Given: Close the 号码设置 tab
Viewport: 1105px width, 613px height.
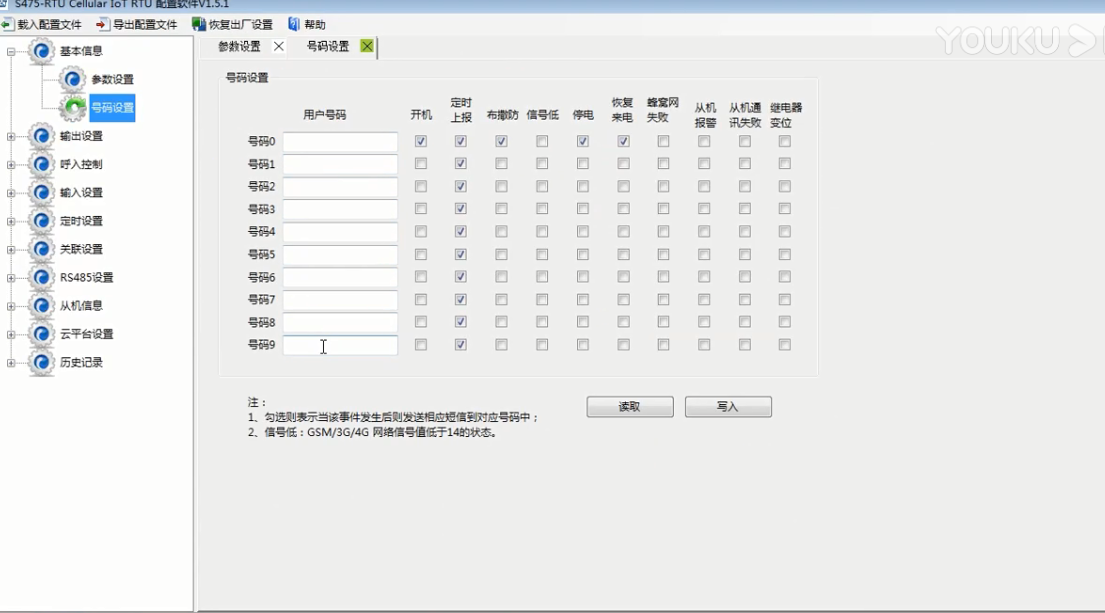Looking at the screenshot, I should pyautogui.click(x=367, y=46).
